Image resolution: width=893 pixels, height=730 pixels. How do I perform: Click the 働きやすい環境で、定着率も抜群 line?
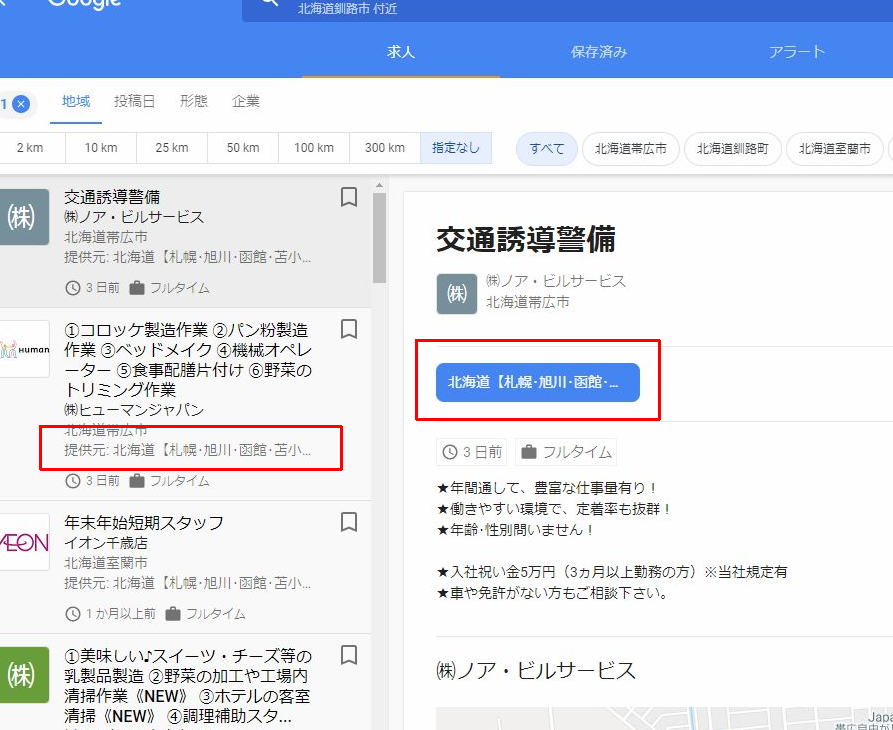[554, 509]
